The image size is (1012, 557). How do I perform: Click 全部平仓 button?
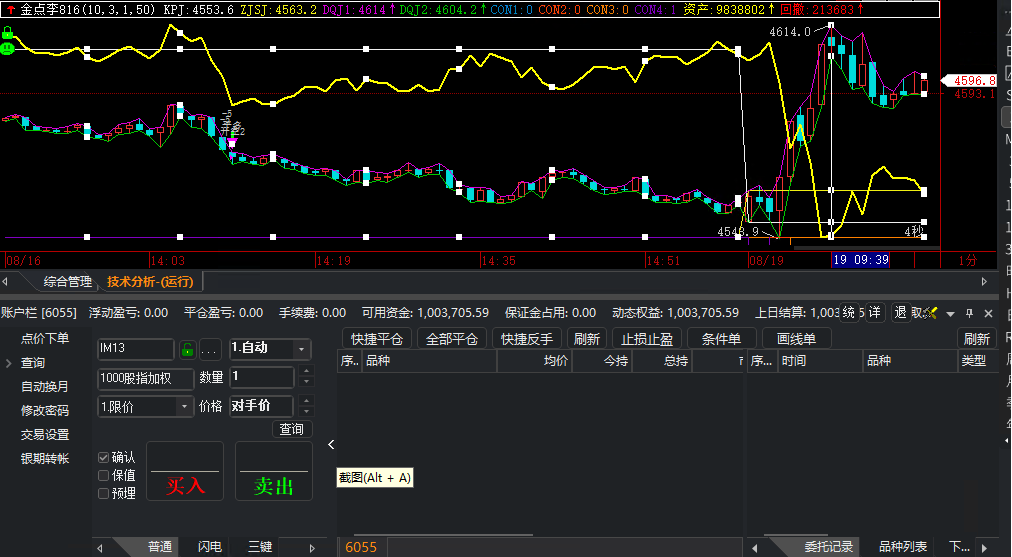point(452,339)
